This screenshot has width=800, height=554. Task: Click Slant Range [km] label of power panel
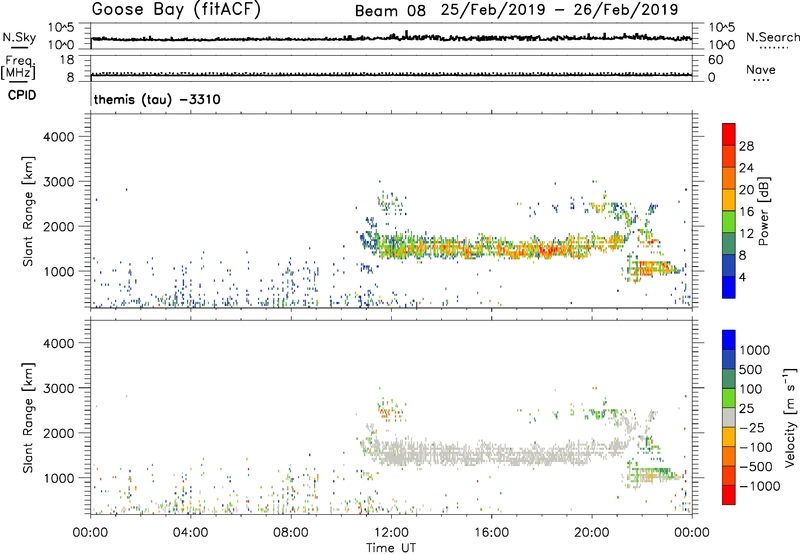(x=28, y=211)
